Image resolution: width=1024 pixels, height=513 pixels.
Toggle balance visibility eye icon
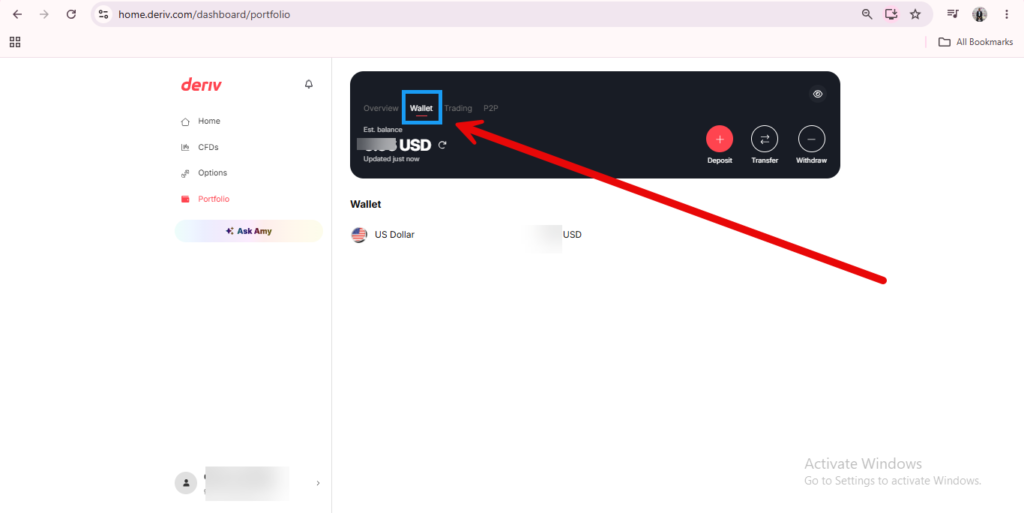click(818, 94)
